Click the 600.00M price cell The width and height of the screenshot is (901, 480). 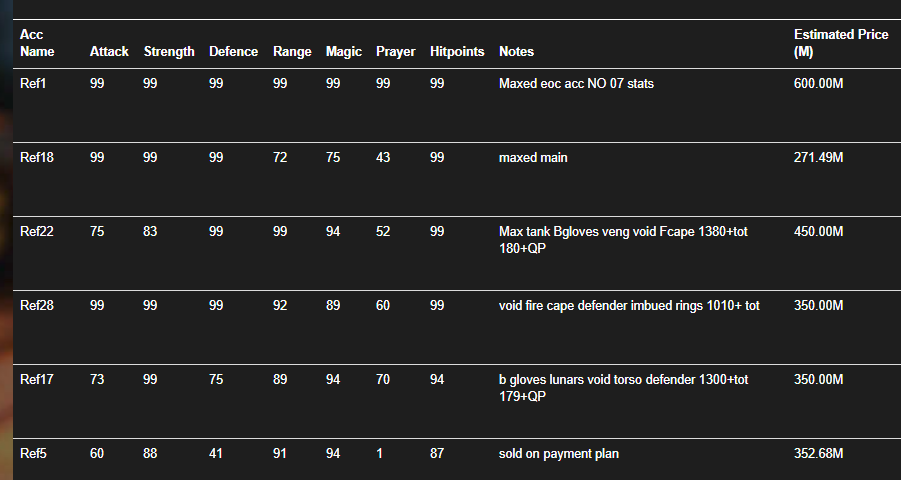818,83
